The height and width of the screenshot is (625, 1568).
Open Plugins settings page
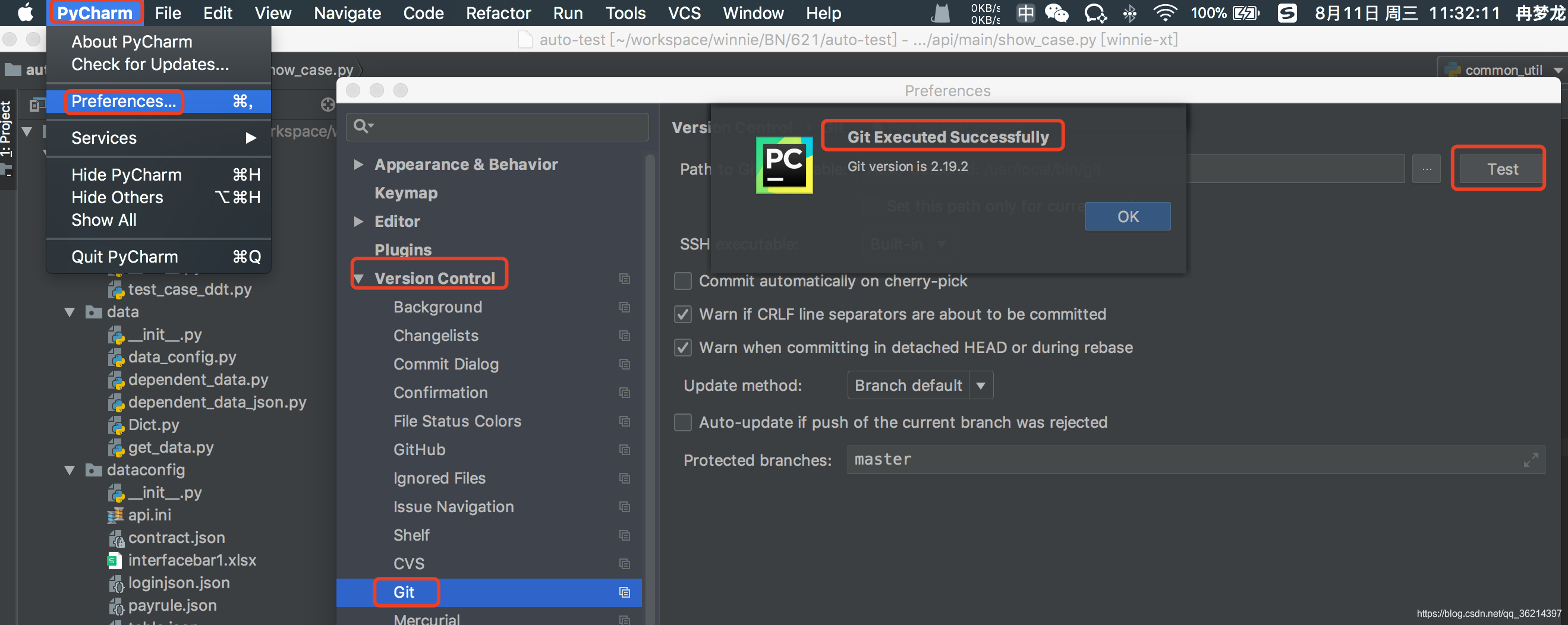click(403, 250)
